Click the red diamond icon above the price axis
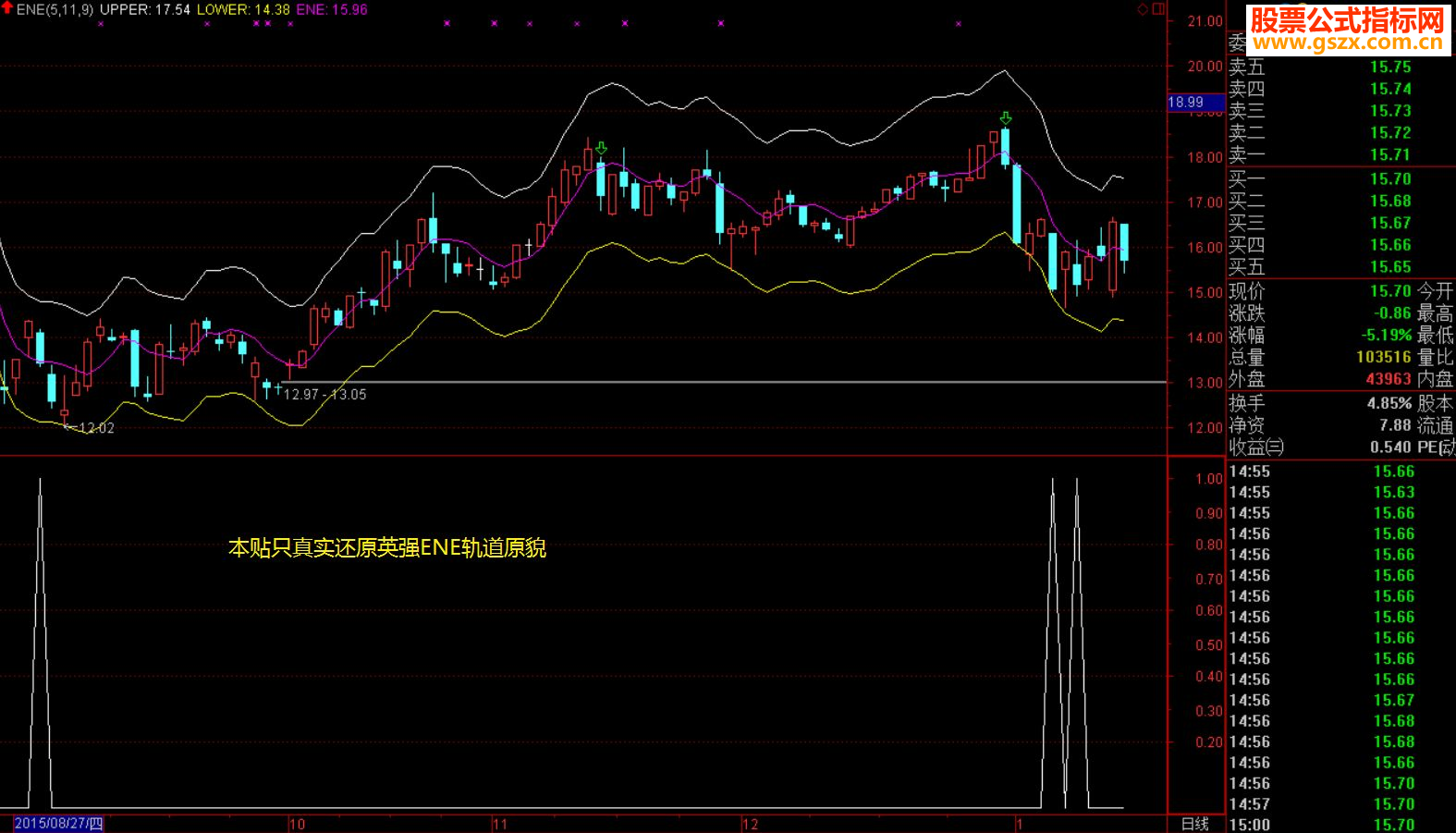1456x833 pixels. 1143,9
